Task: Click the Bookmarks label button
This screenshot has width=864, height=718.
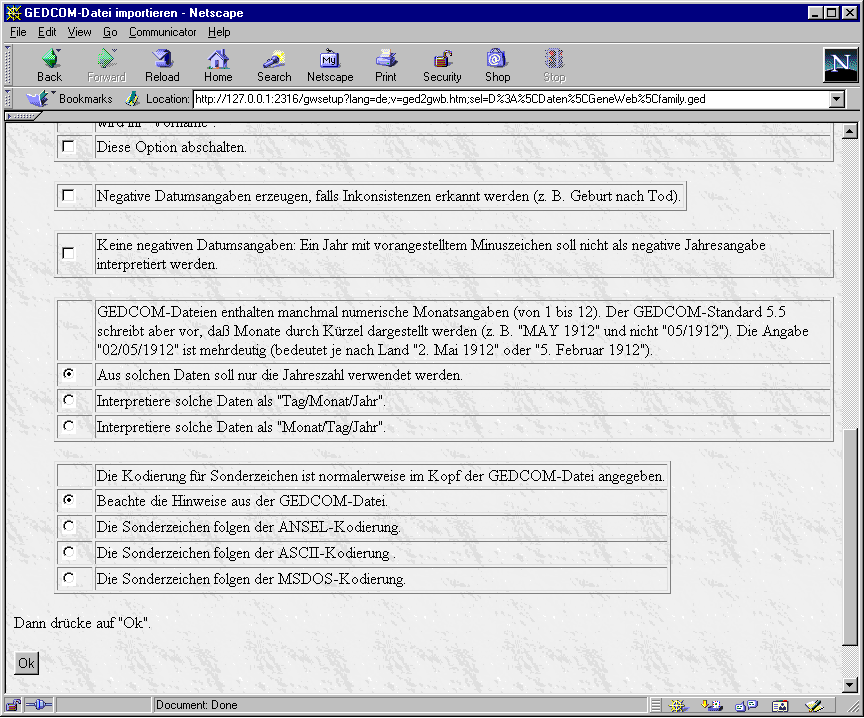Action: pyautogui.click(x=85, y=99)
